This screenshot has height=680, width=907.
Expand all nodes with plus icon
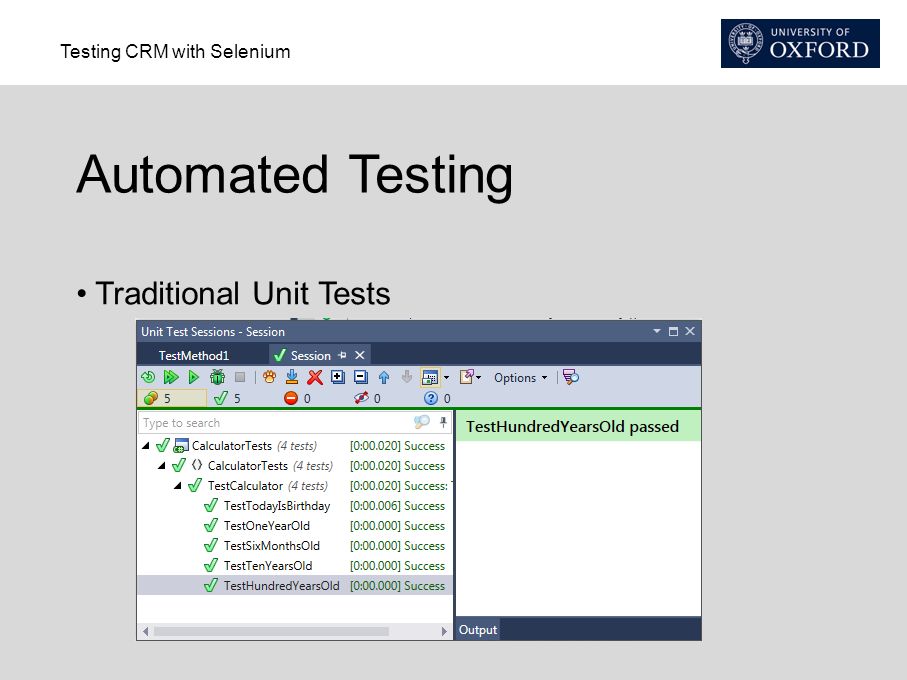tap(338, 378)
